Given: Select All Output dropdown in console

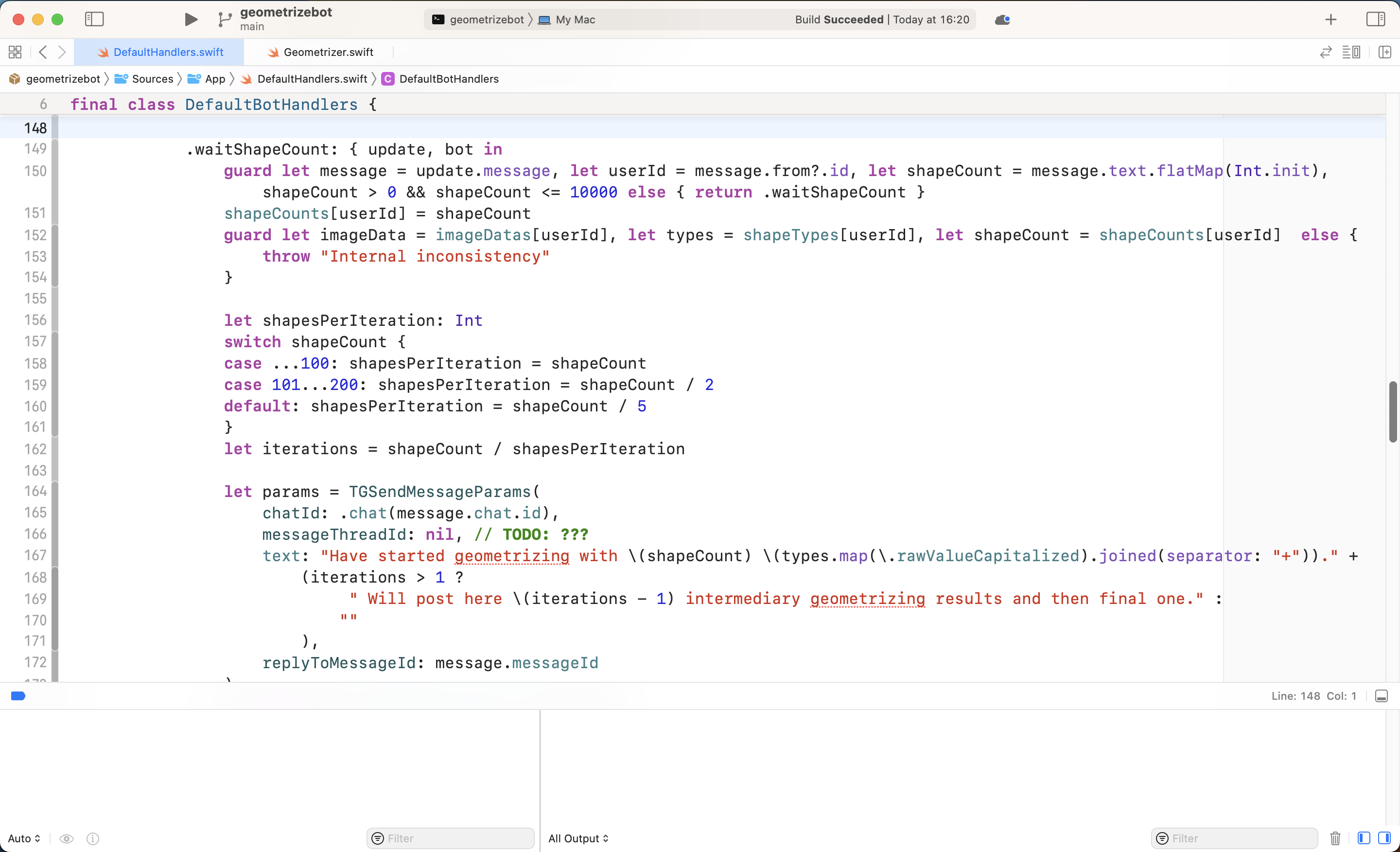Looking at the screenshot, I should [578, 838].
